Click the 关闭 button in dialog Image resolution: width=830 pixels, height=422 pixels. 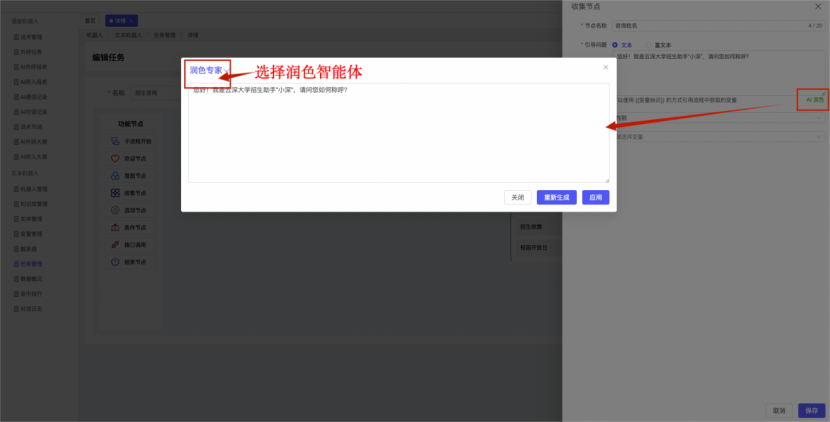pos(517,198)
